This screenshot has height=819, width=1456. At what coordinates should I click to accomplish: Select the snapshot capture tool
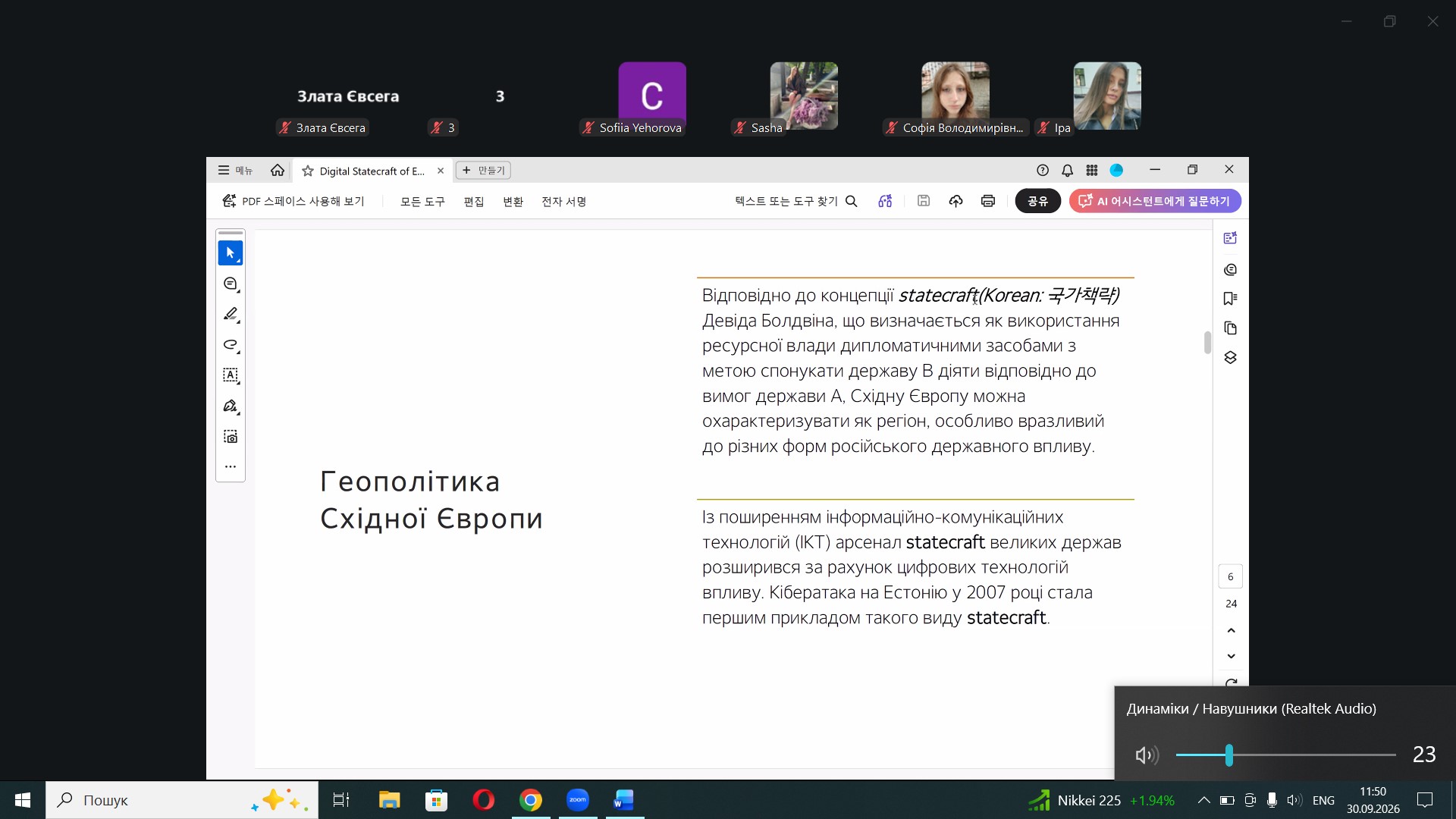pyautogui.click(x=231, y=437)
